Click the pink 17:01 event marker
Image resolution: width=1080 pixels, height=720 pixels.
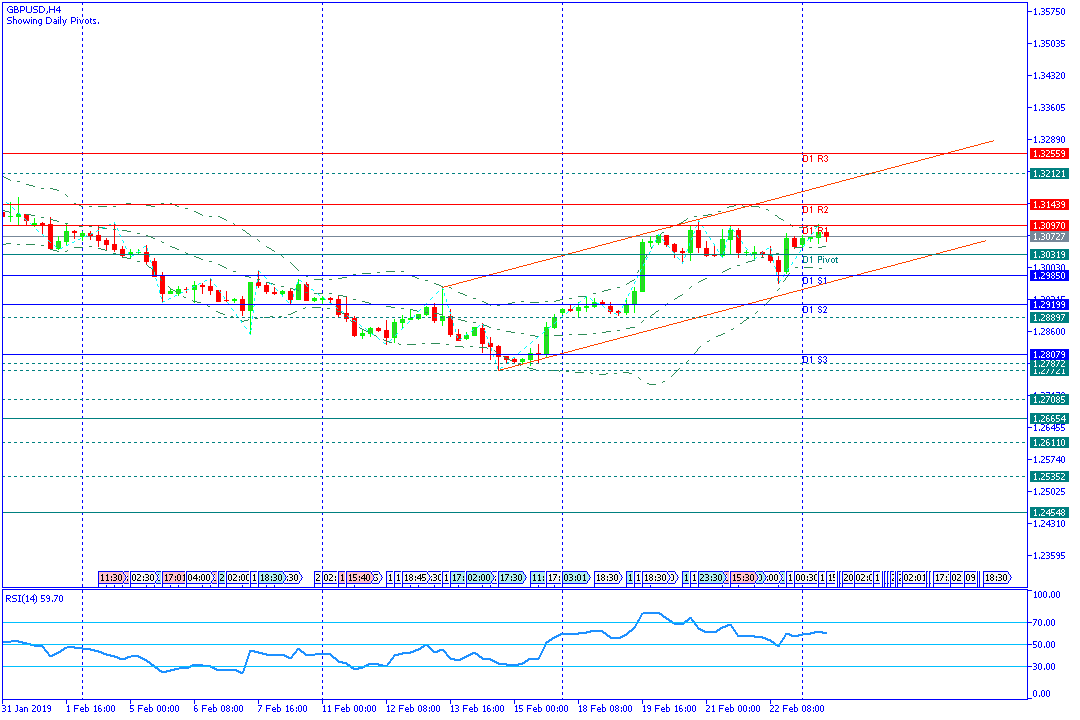point(174,577)
